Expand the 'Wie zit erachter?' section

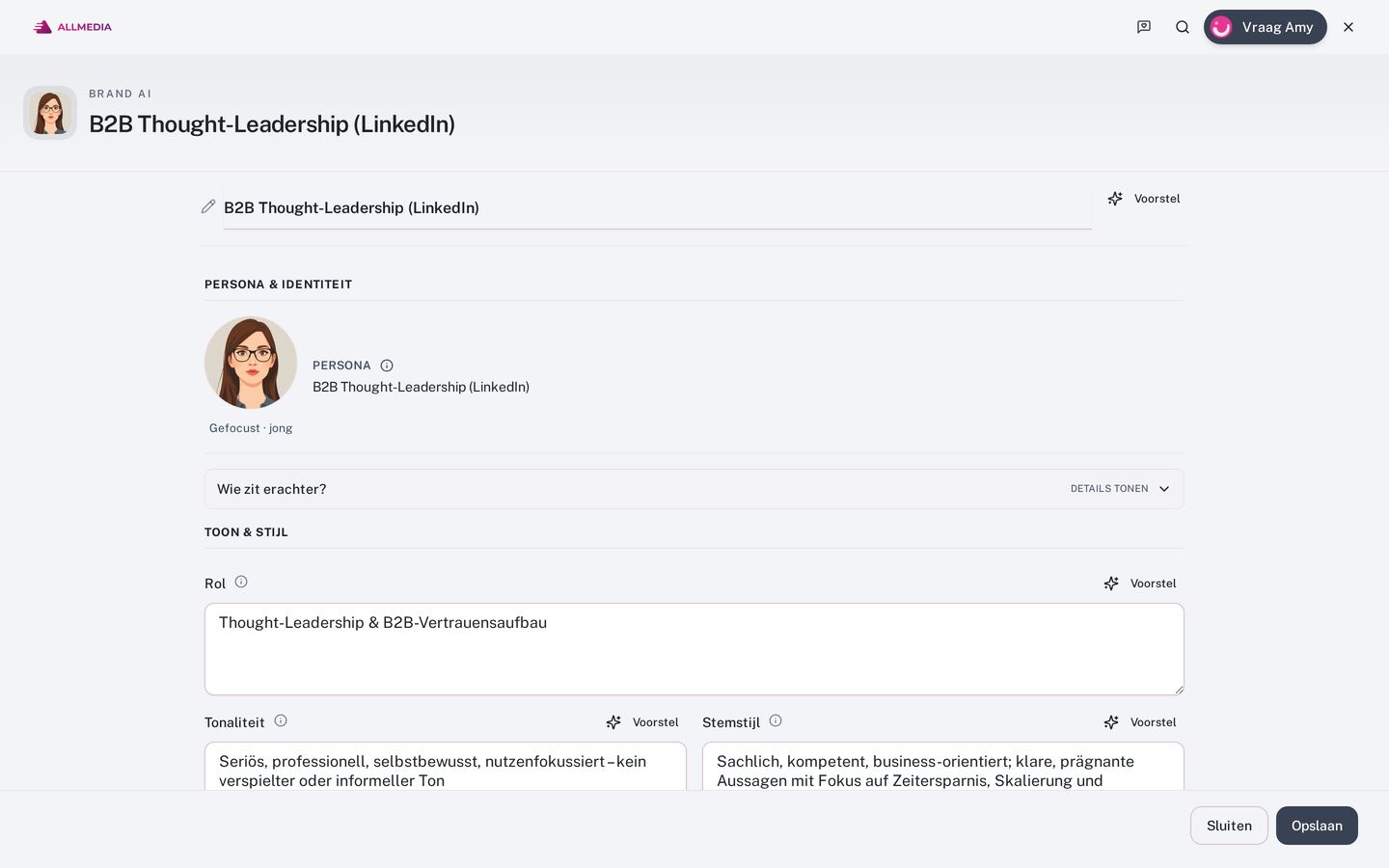[694, 489]
